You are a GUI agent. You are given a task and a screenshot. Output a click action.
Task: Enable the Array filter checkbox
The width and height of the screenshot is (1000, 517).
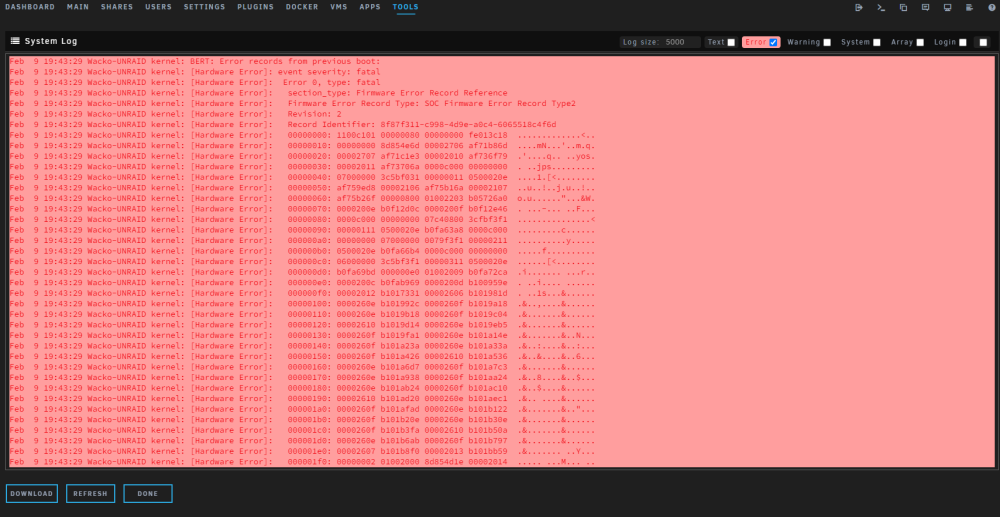tap(920, 43)
